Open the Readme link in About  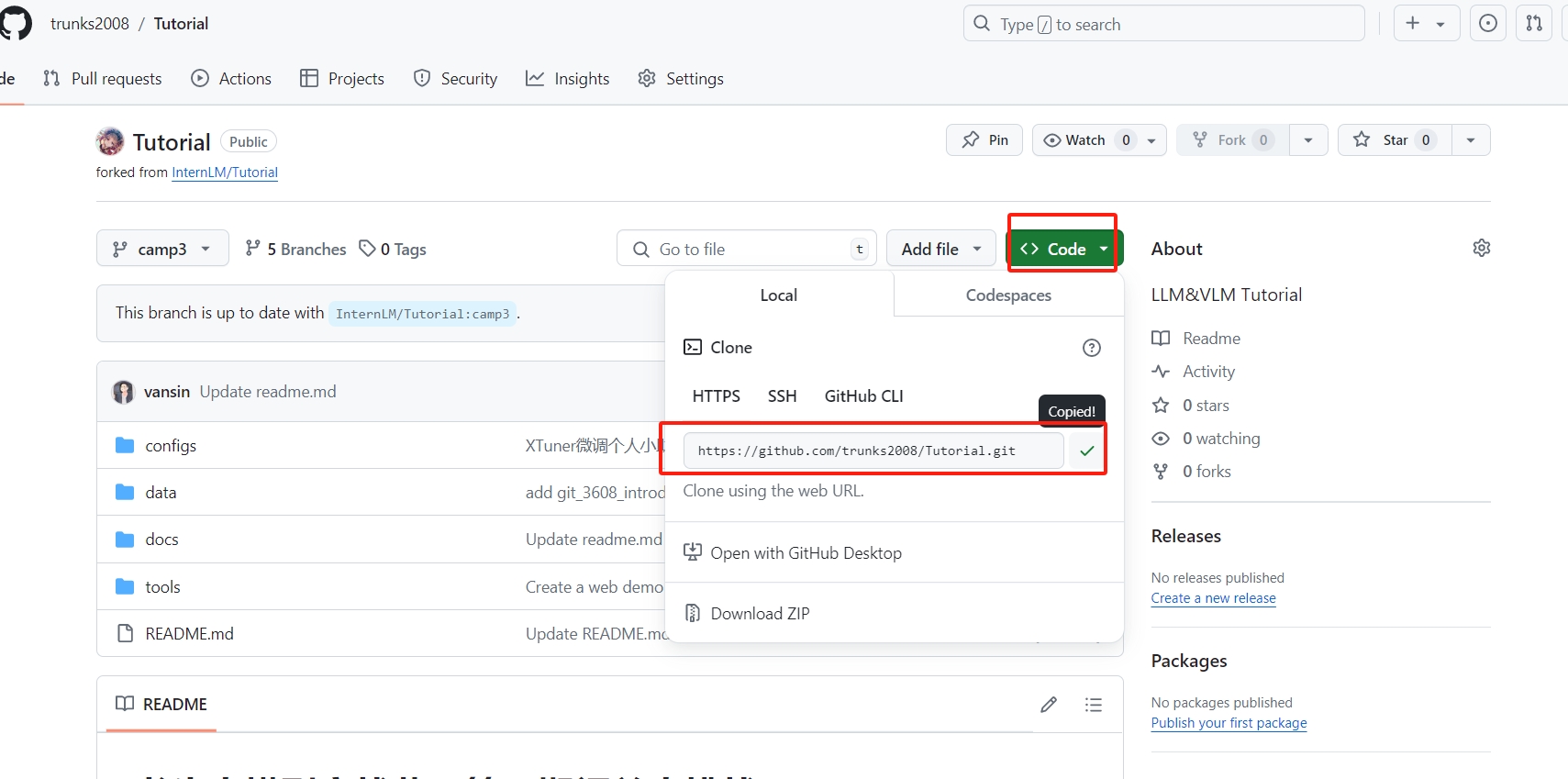1196,339
